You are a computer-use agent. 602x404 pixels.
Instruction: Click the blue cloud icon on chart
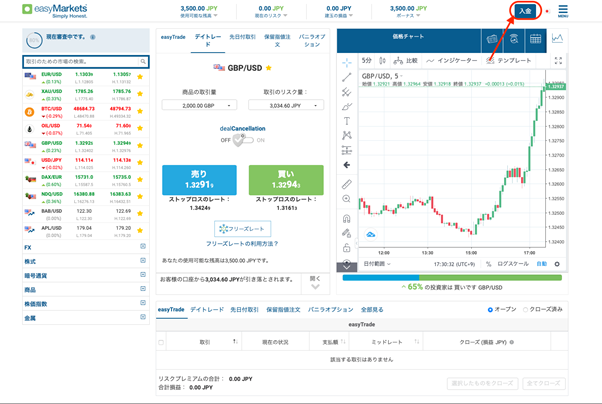pos(370,234)
